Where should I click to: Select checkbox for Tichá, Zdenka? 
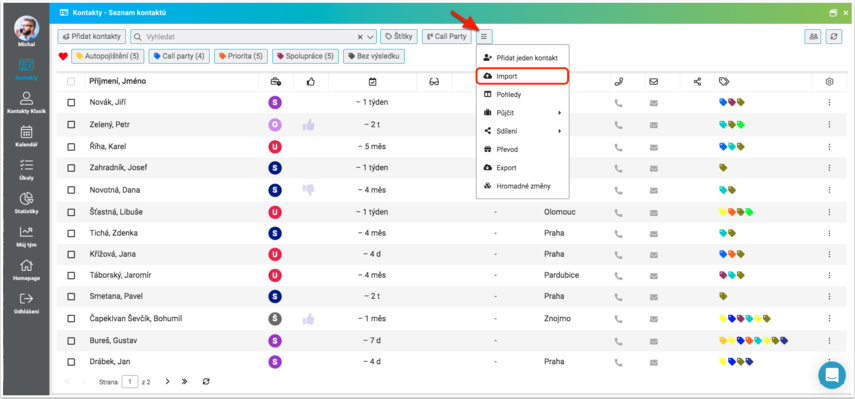71,233
